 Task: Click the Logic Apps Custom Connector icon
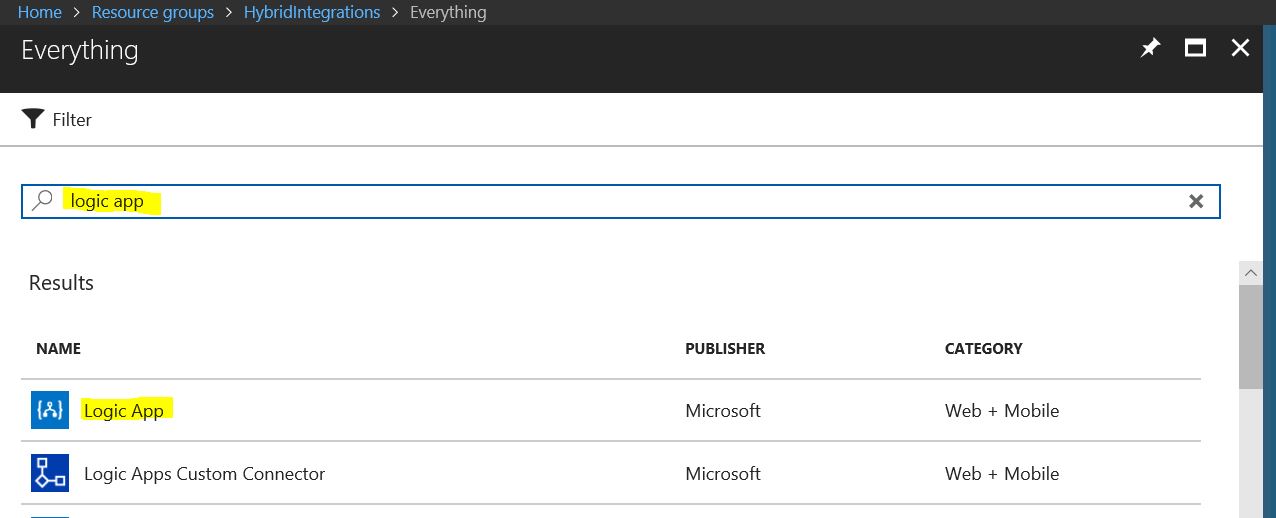[x=50, y=473]
